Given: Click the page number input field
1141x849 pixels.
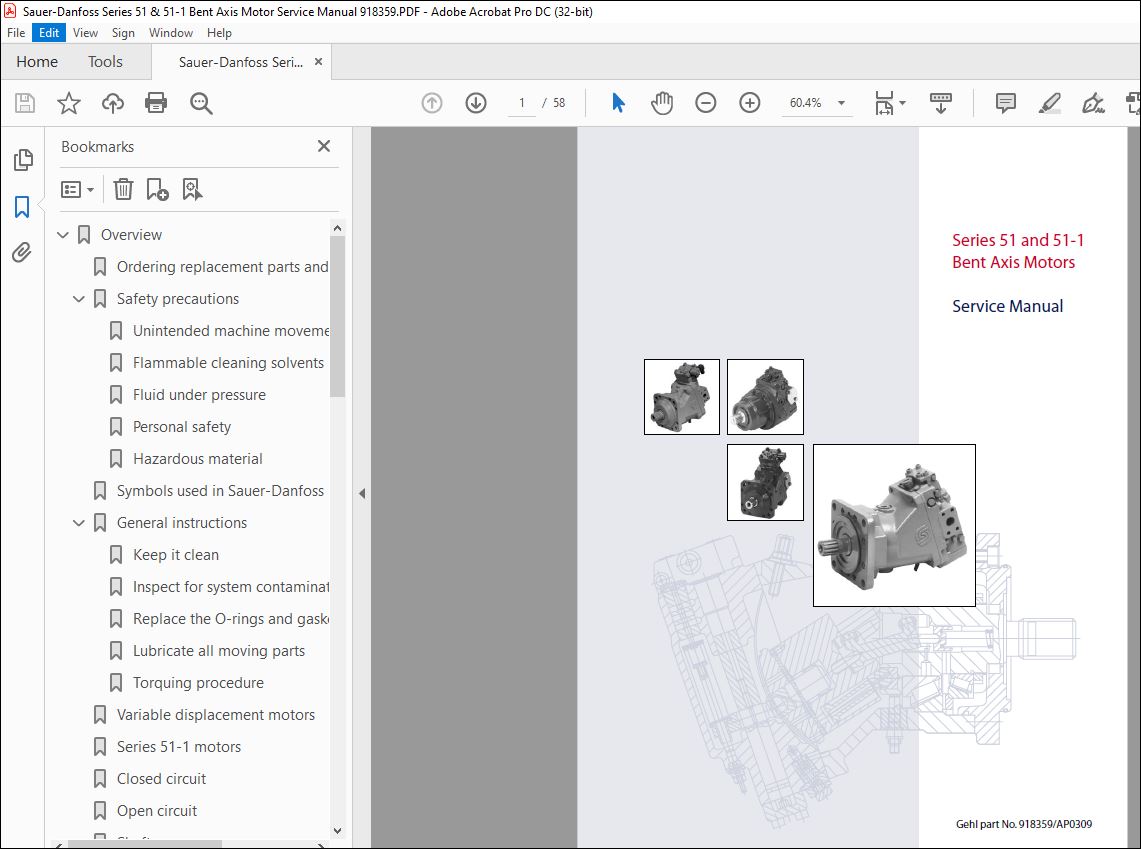Looking at the screenshot, I should (x=522, y=103).
